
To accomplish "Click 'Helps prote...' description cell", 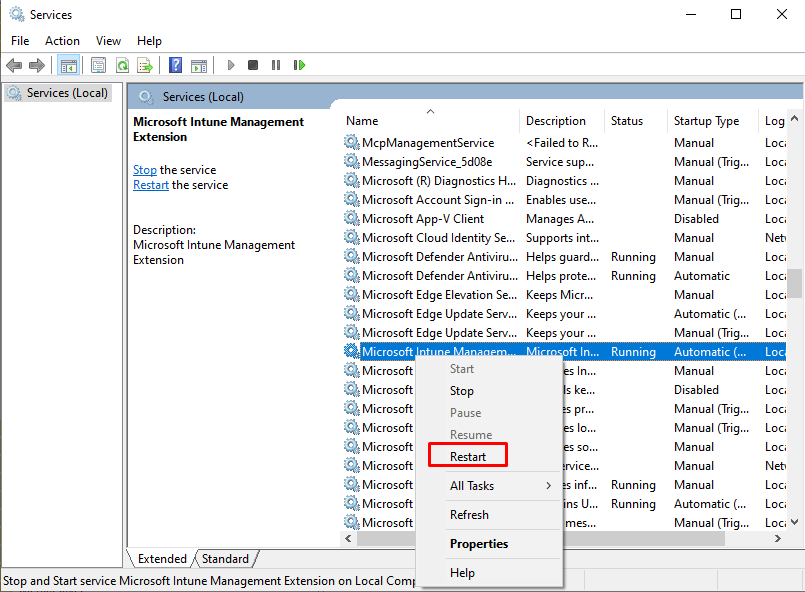I will (x=561, y=275).
